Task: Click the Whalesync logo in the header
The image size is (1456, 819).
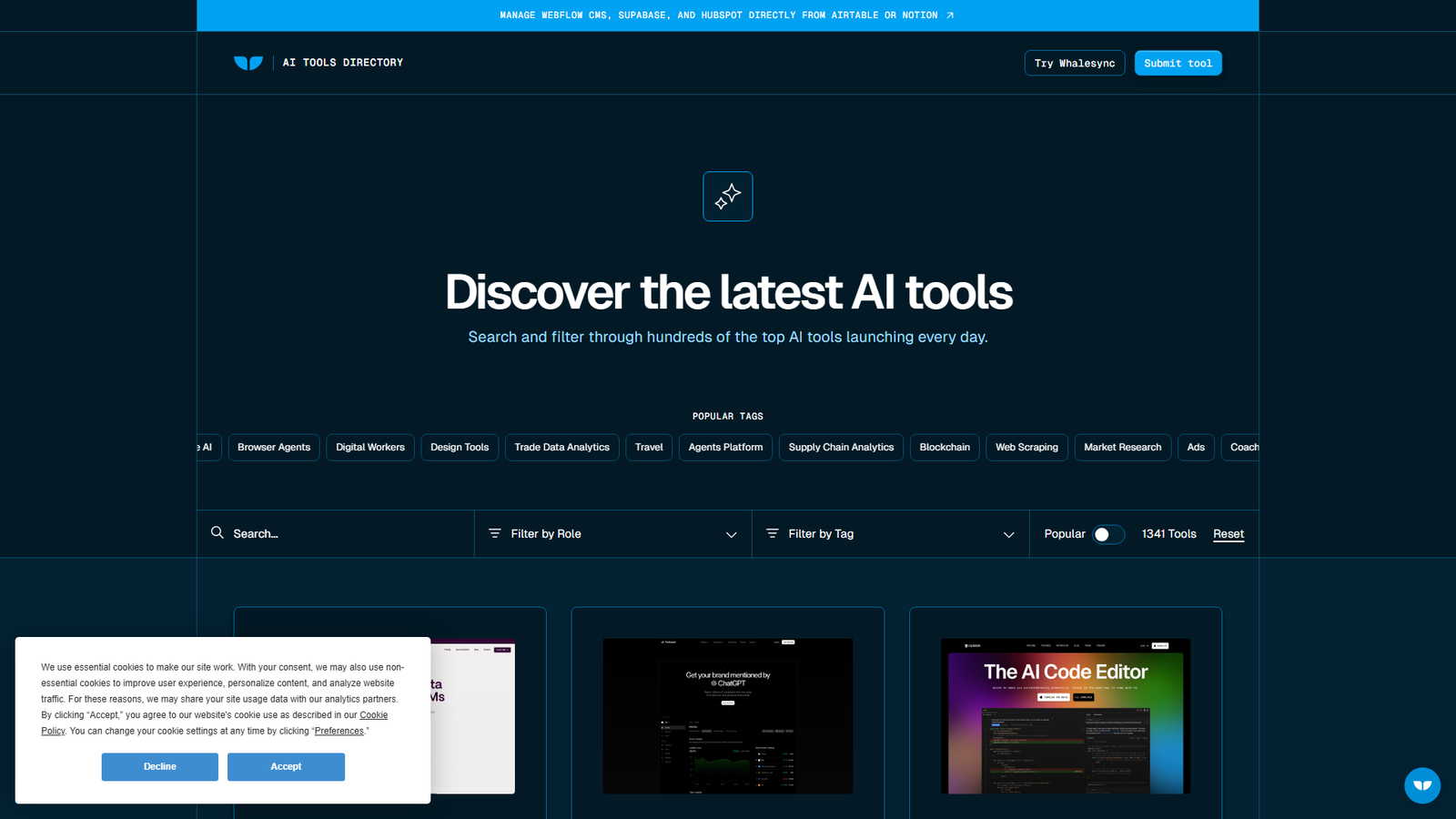Action: (248, 62)
